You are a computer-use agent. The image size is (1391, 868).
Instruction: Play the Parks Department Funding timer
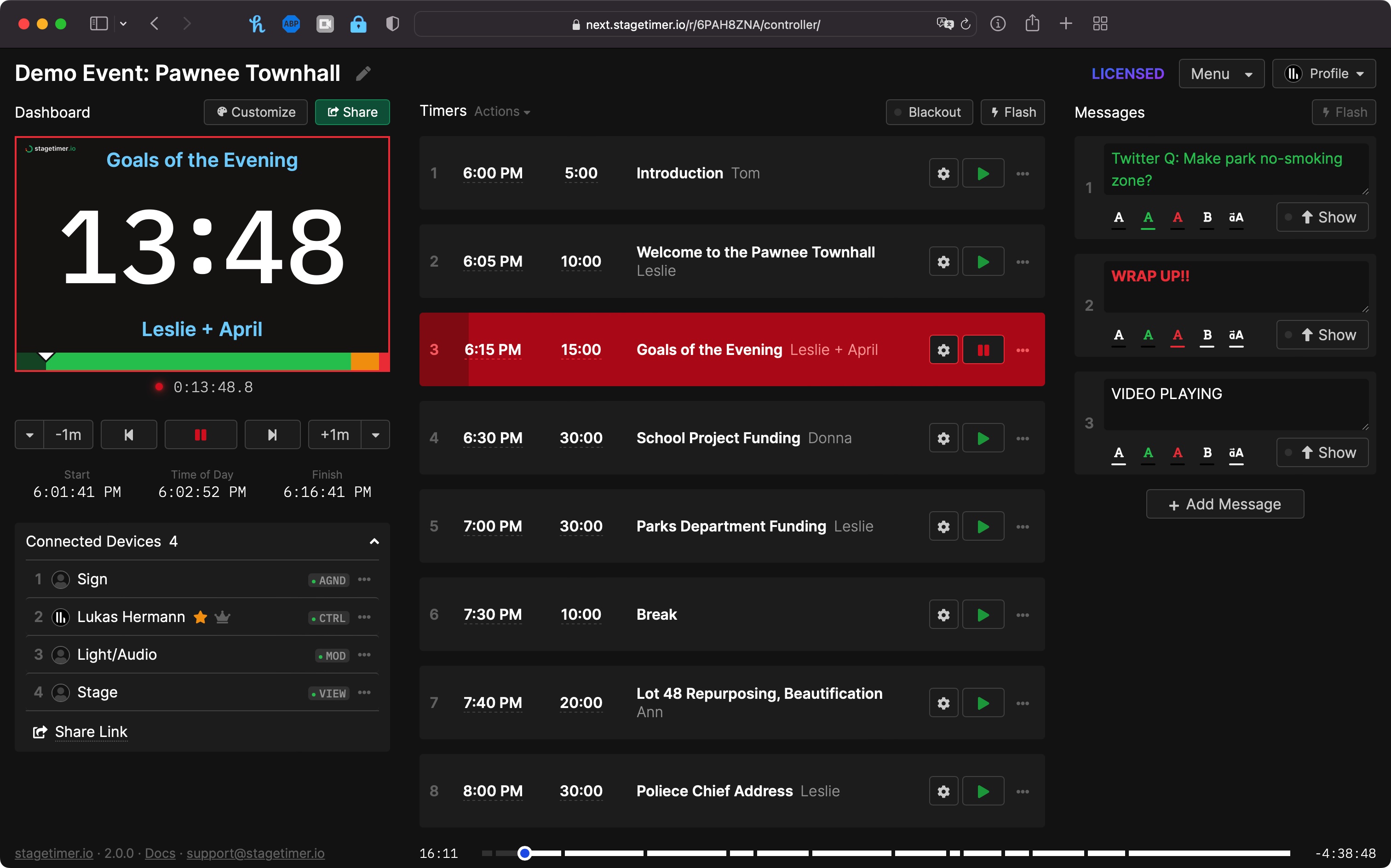pos(983,526)
